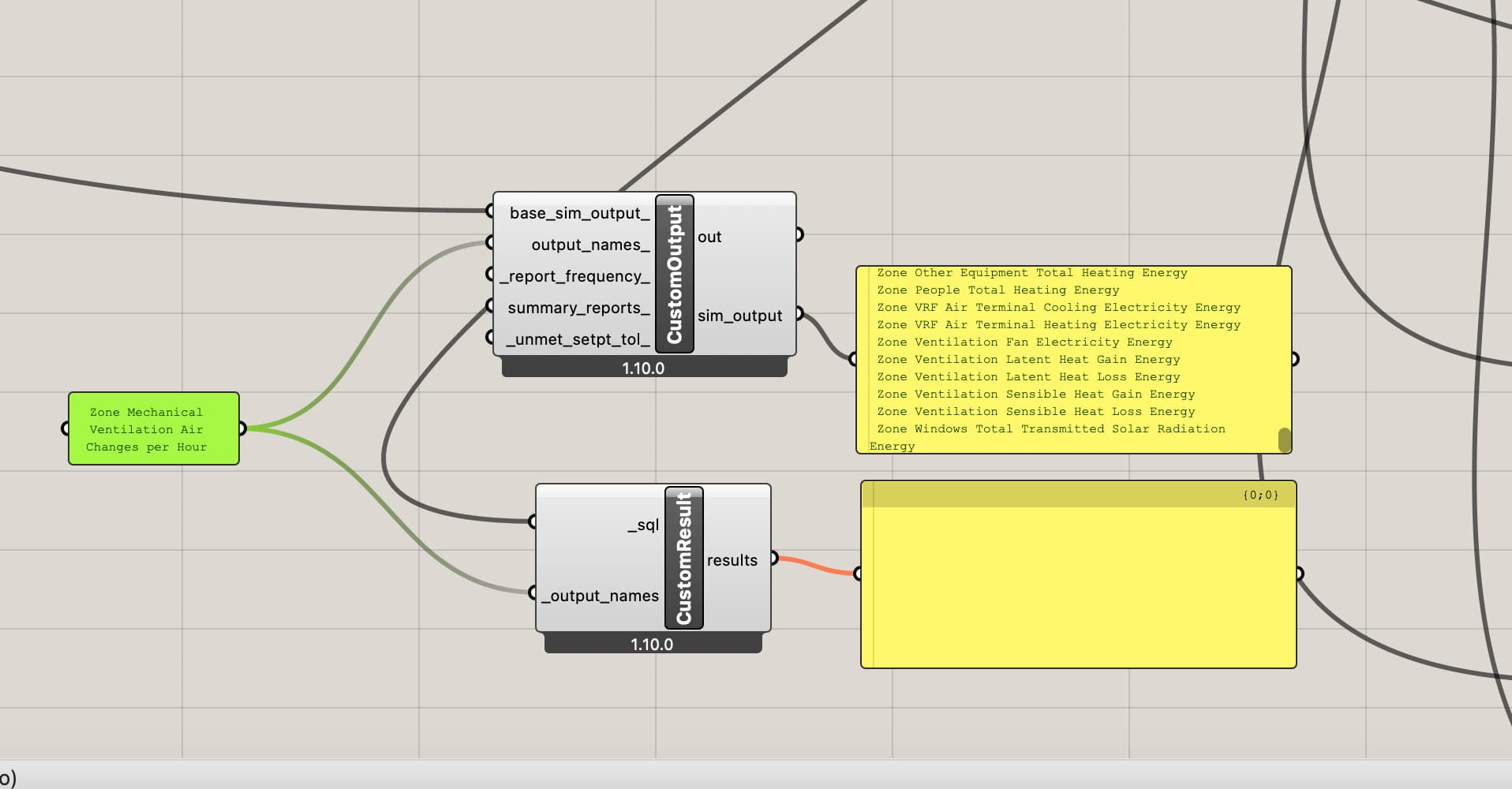
Task: Click the _sql input on CustomResult
Action: click(x=642, y=525)
